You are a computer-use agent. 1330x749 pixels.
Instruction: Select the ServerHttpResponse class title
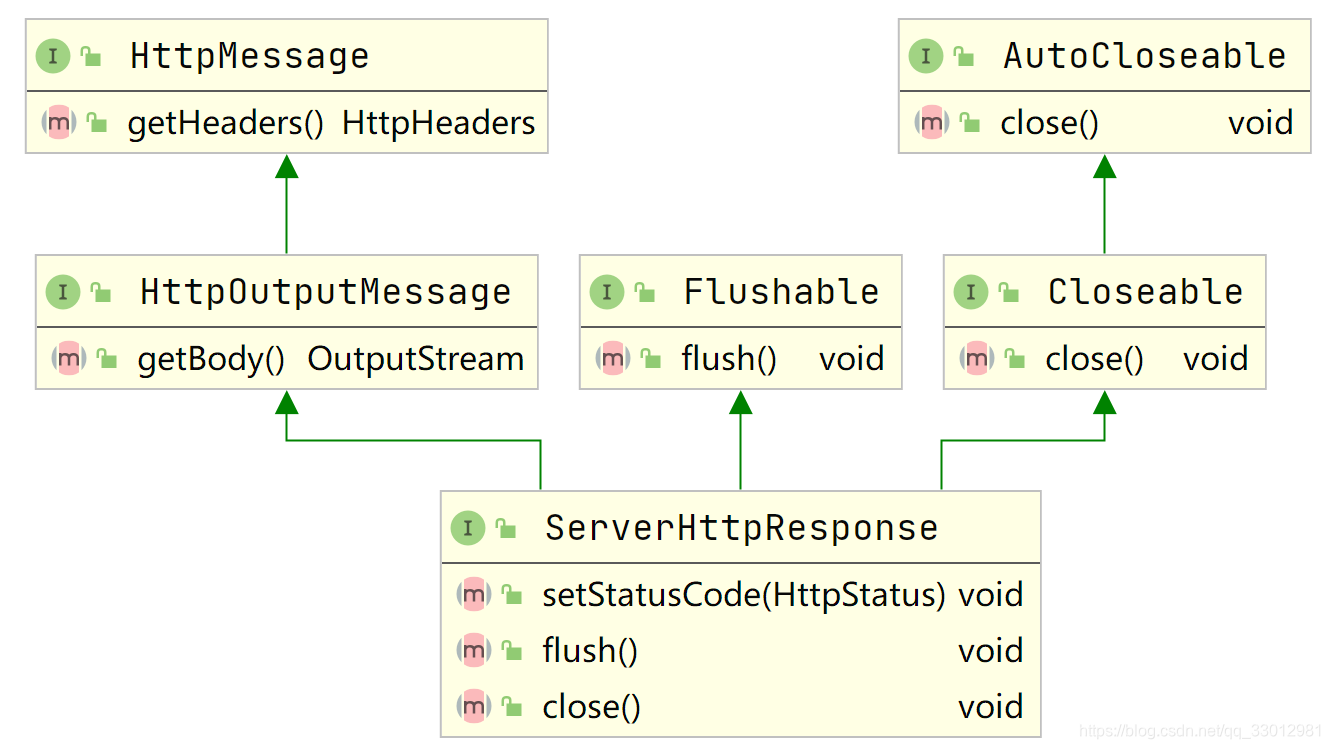click(742, 528)
